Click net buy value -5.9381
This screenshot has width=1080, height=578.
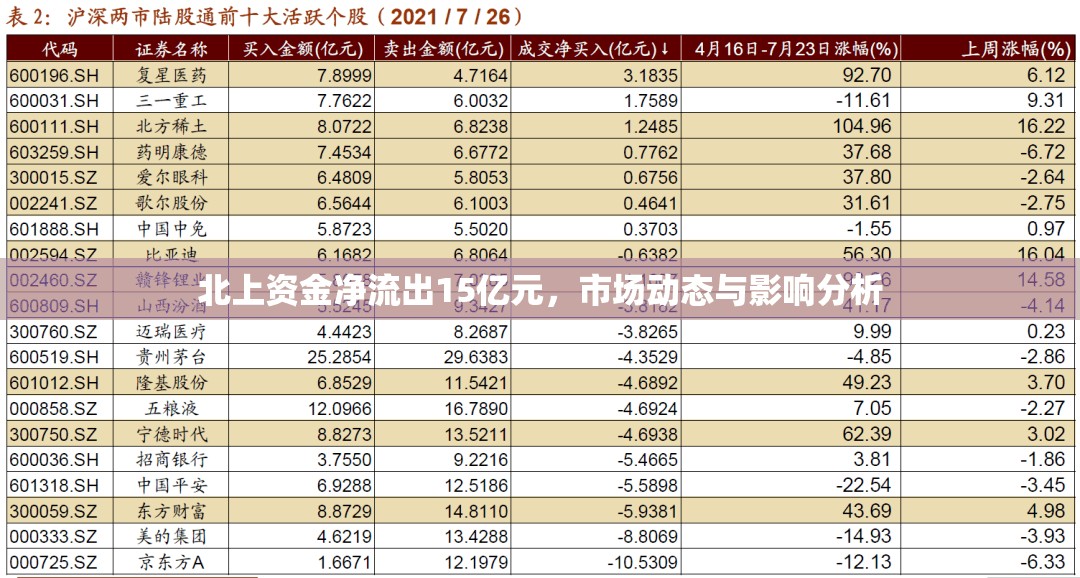(647, 511)
